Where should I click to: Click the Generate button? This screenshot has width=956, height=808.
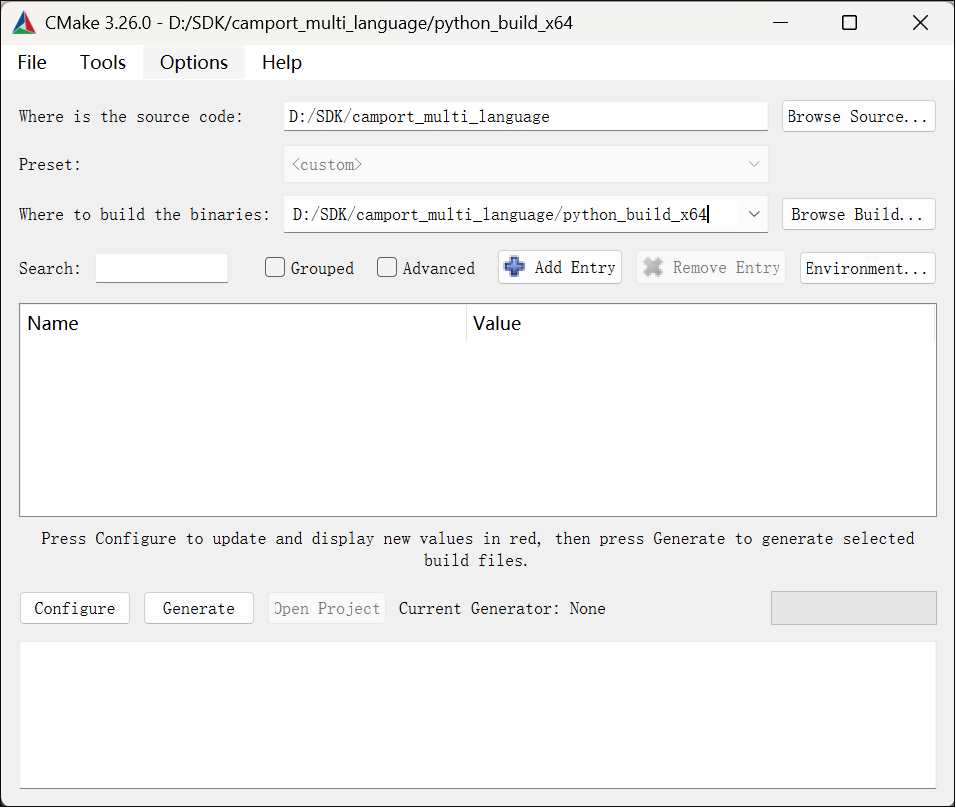click(199, 608)
